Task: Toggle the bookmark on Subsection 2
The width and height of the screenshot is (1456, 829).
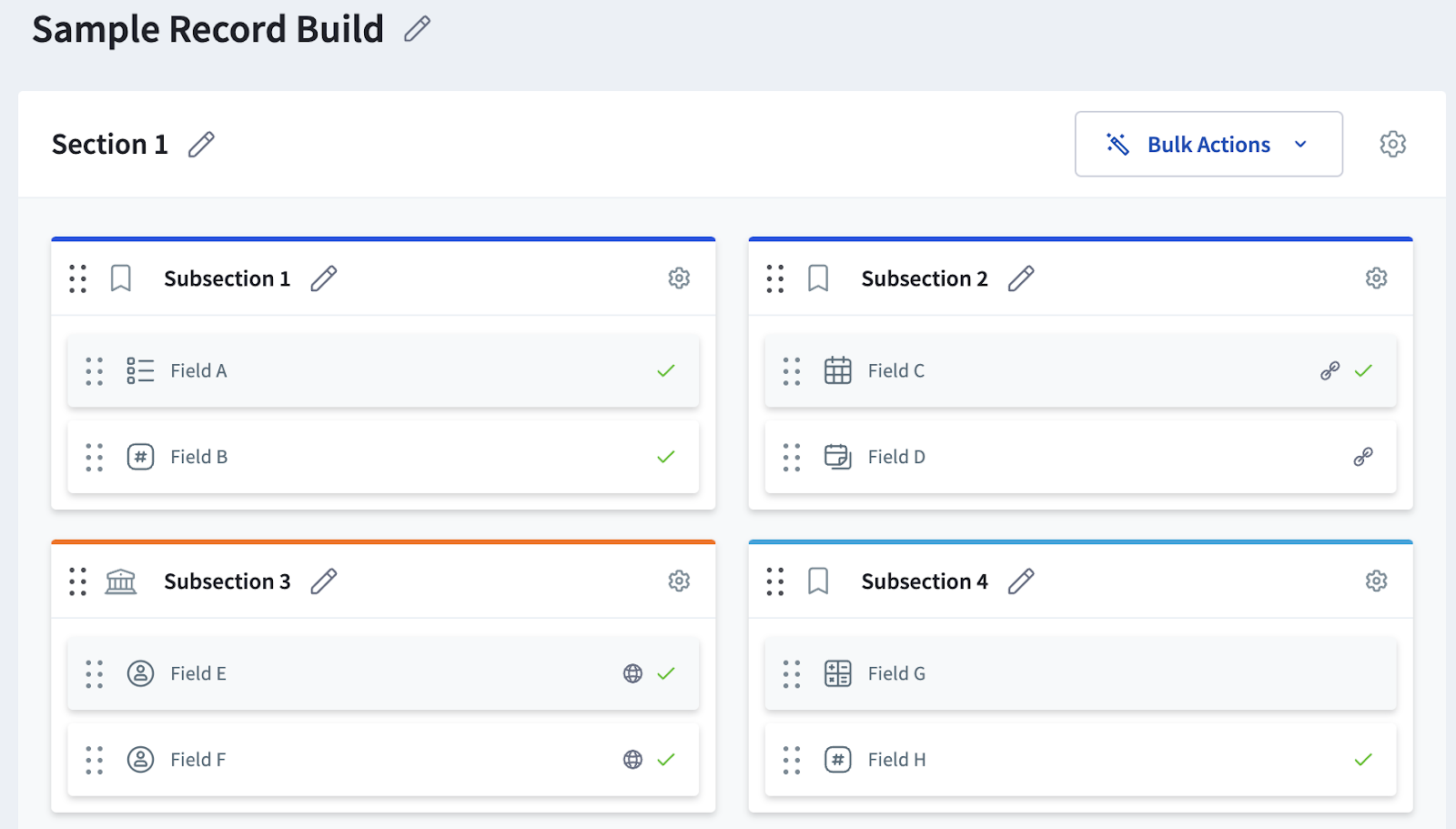Action: [x=819, y=278]
